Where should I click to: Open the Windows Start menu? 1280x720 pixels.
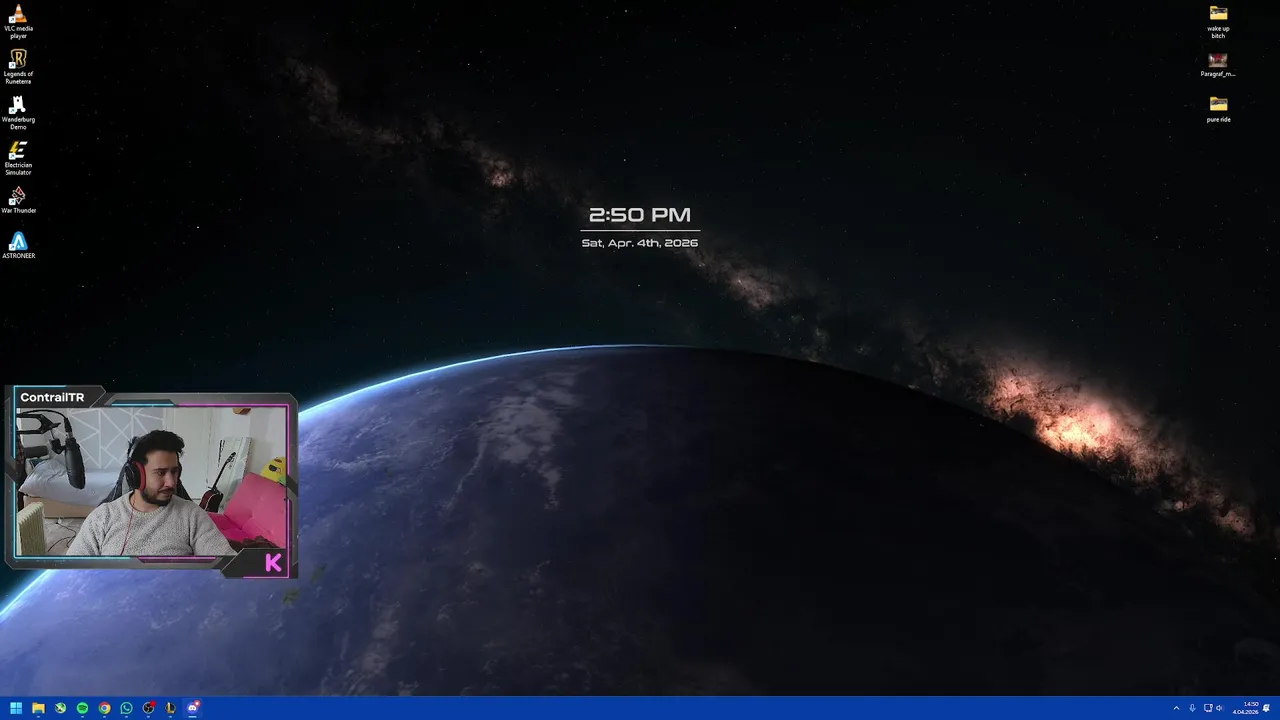[x=16, y=708]
